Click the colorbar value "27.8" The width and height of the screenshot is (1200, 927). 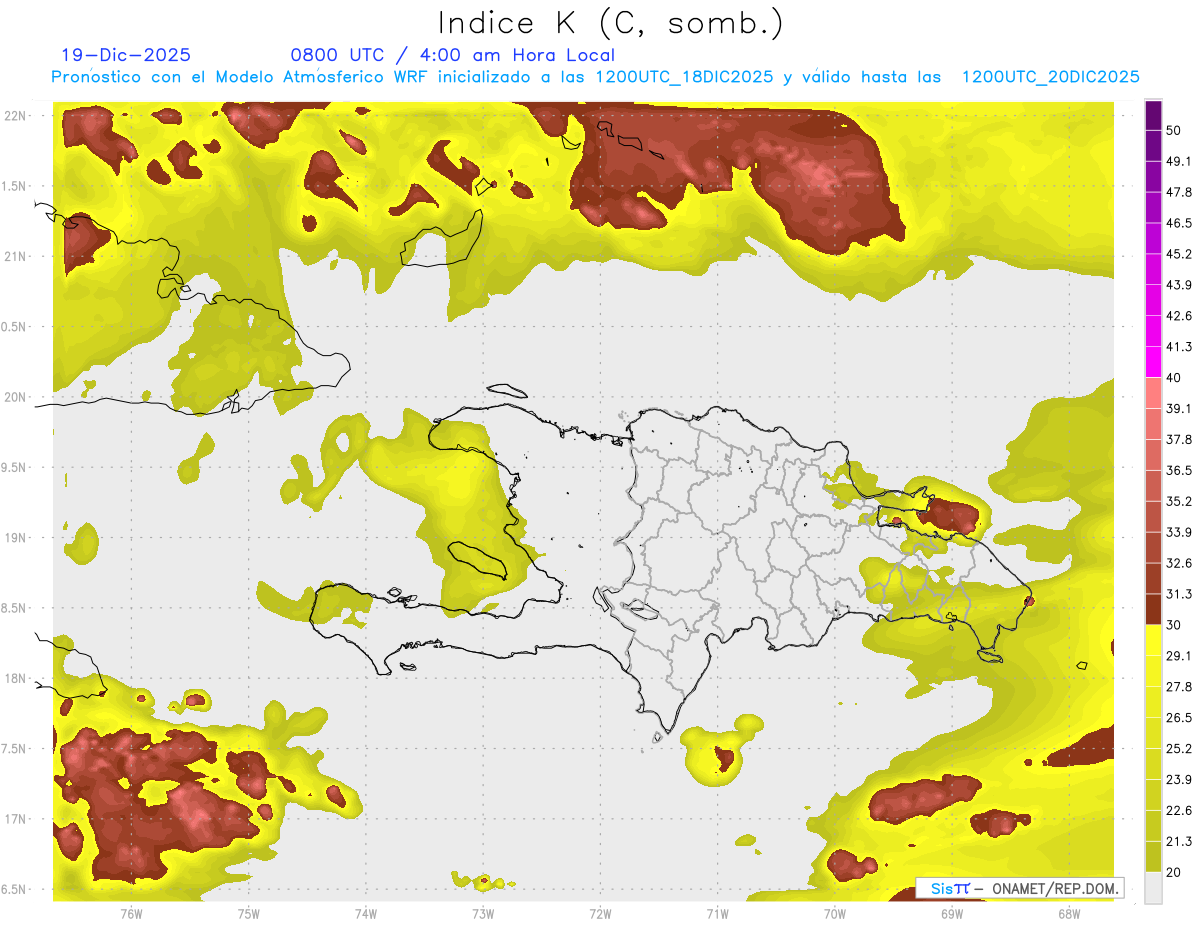coord(1180,686)
